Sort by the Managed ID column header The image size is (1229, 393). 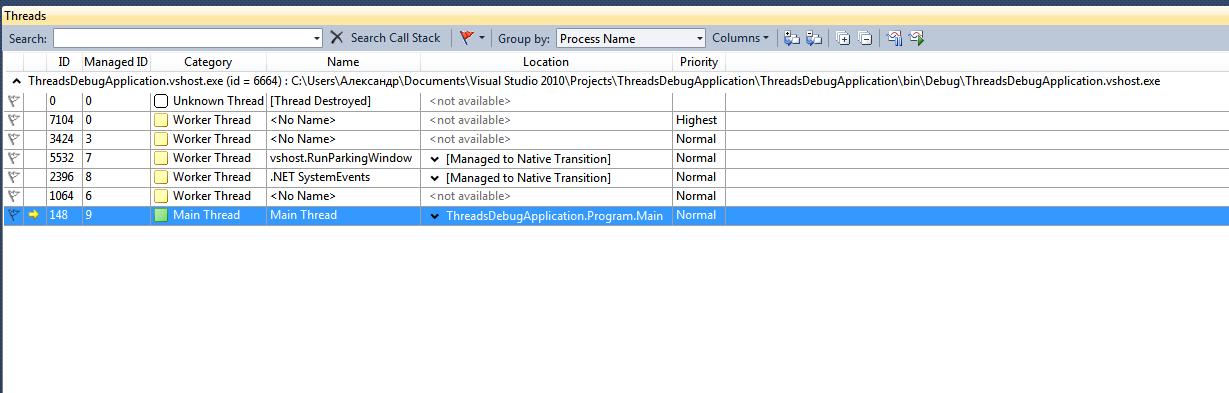tap(116, 62)
